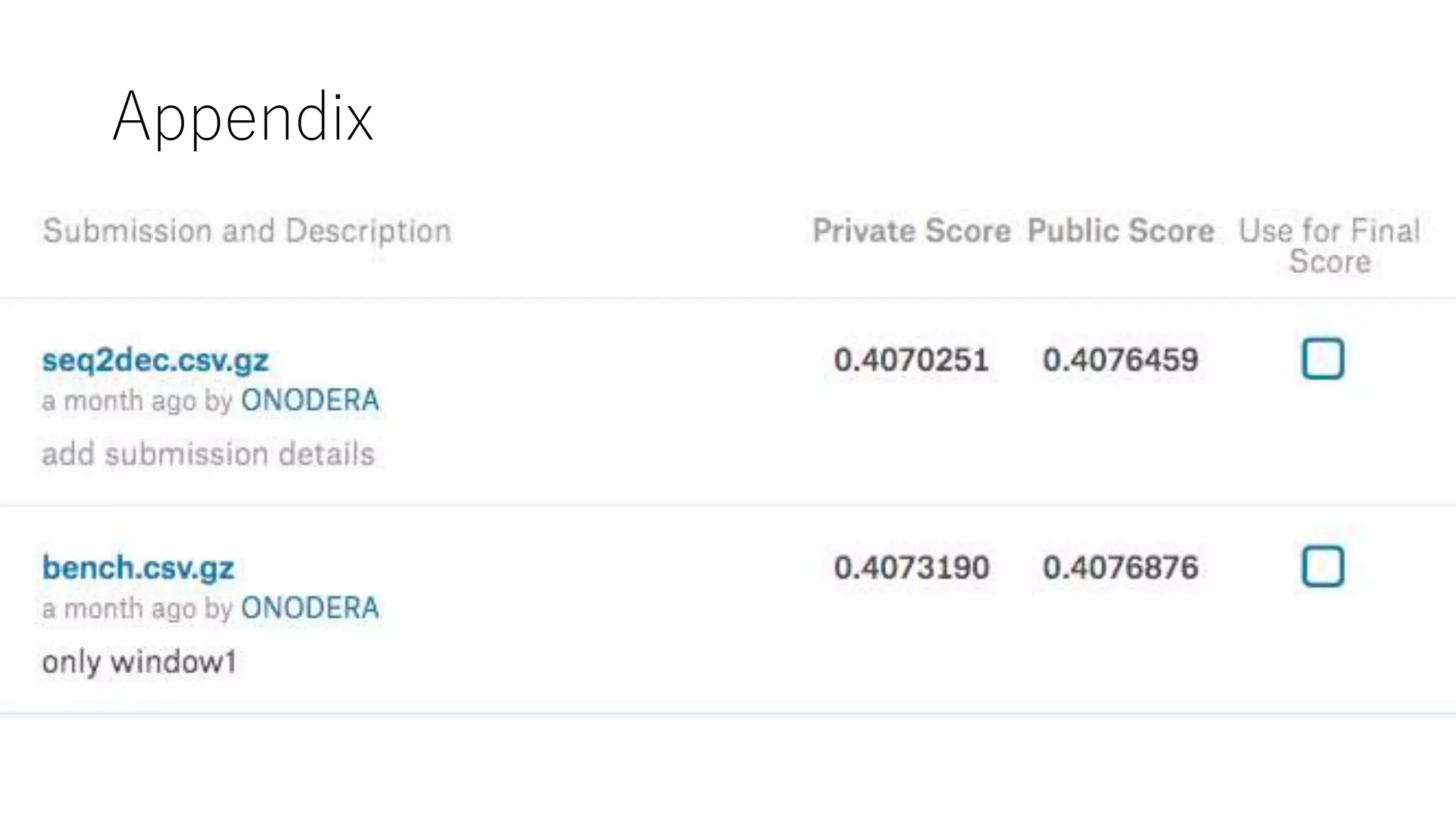
Task: Edit the 'only window1' description
Action: coord(139,662)
